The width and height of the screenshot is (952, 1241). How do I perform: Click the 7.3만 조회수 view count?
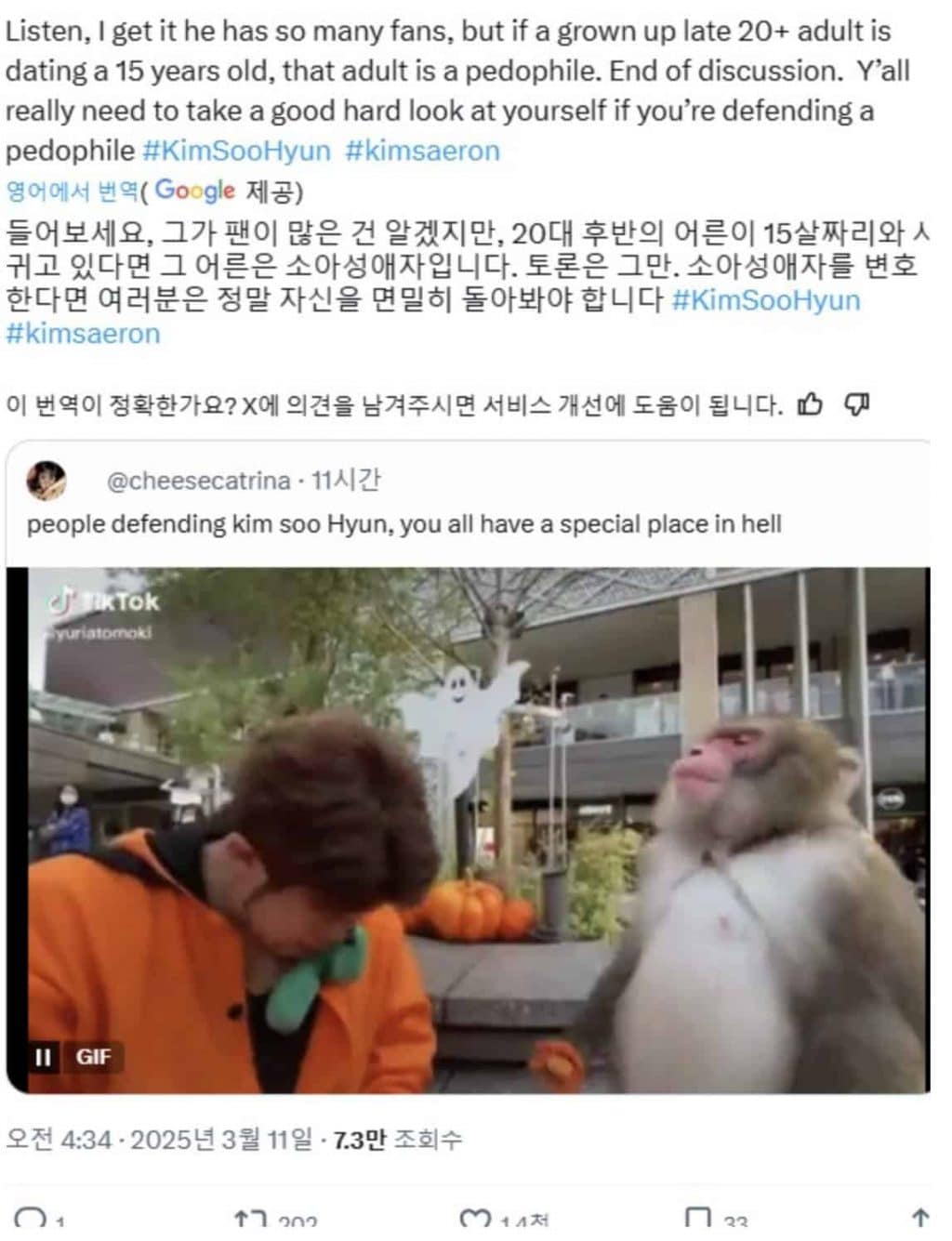pyautogui.click(x=397, y=1139)
